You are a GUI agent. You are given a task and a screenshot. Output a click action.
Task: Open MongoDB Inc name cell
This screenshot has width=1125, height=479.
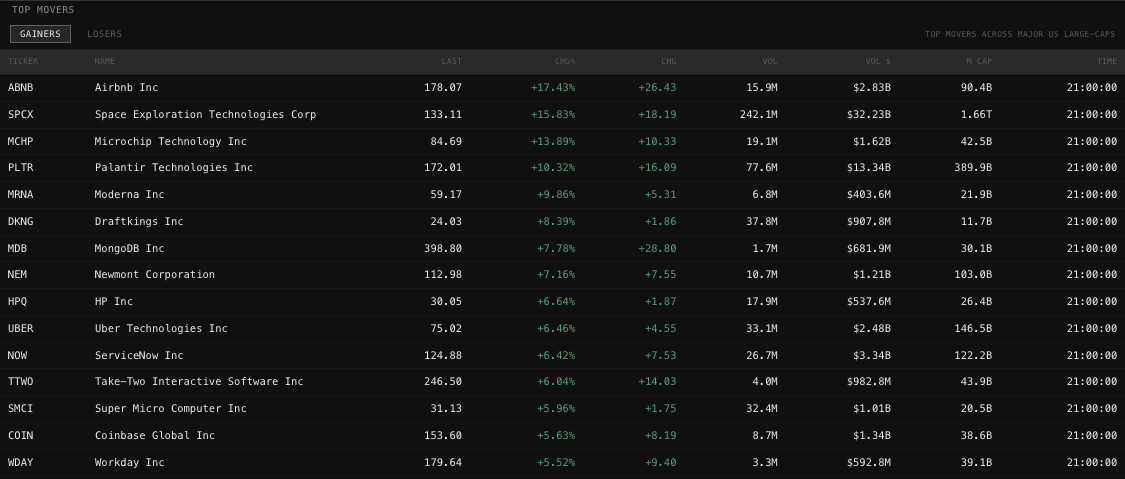(129, 248)
